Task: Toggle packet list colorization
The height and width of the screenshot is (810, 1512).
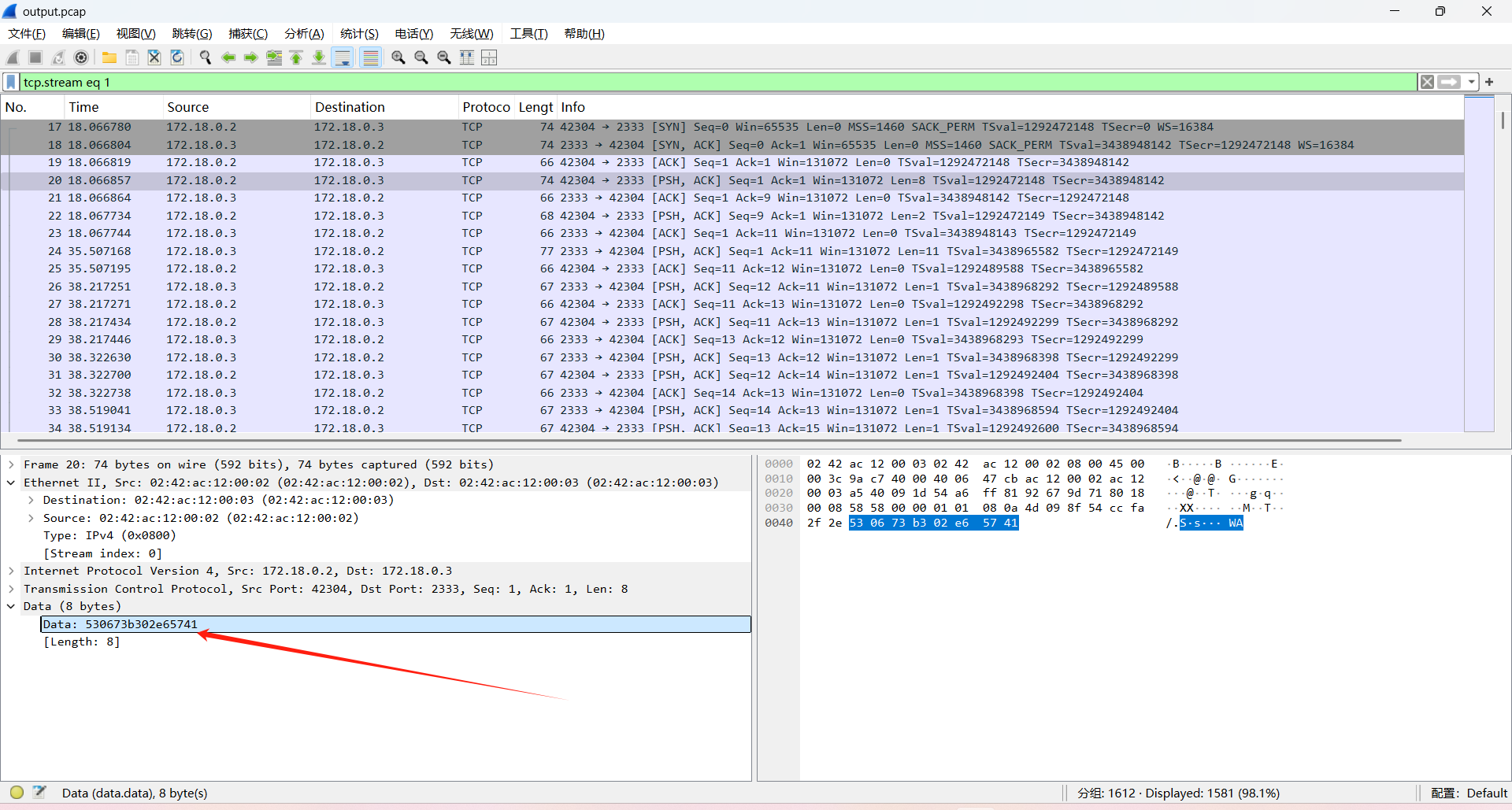Action: pyautogui.click(x=370, y=57)
